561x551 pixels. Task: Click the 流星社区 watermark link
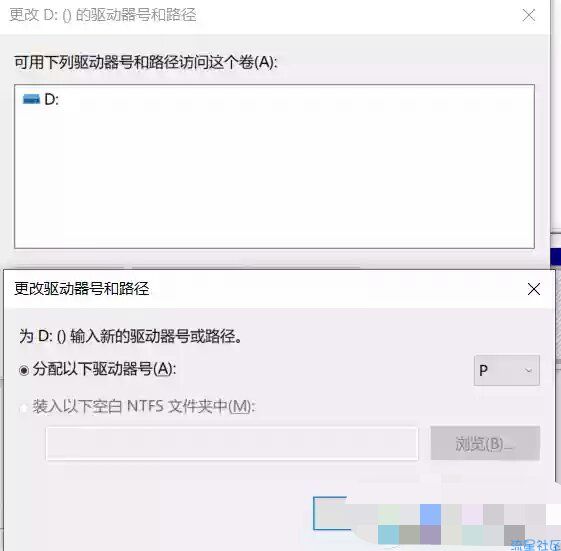(536, 545)
